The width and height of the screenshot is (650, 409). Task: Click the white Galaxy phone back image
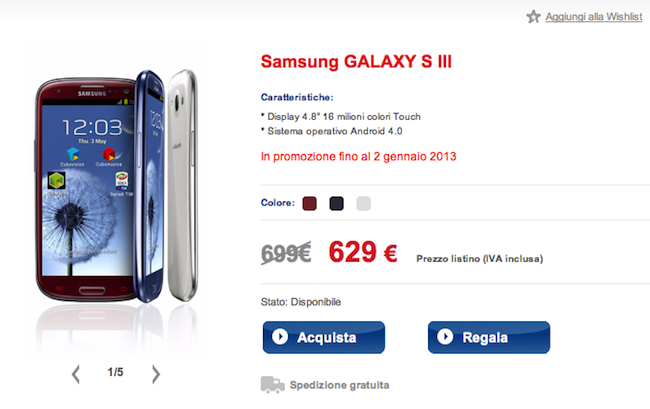(x=182, y=185)
